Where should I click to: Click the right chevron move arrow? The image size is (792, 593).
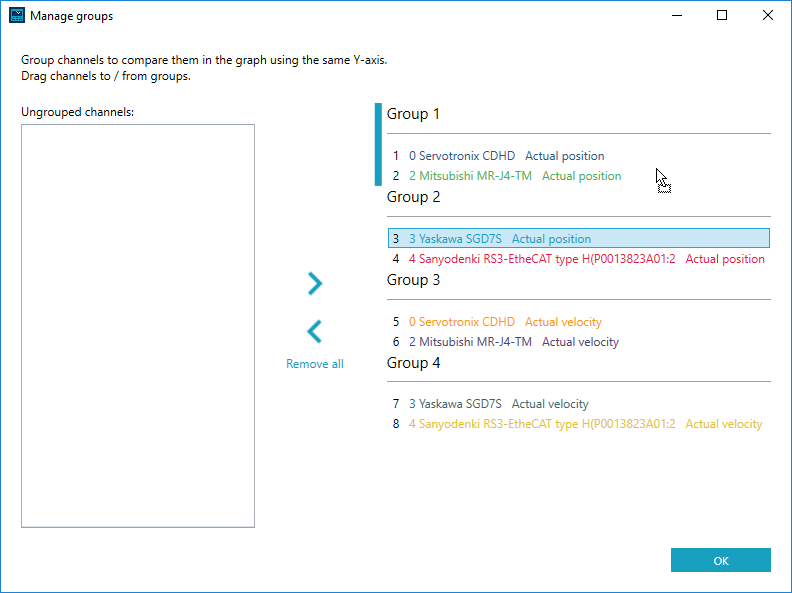click(x=315, y=284)
